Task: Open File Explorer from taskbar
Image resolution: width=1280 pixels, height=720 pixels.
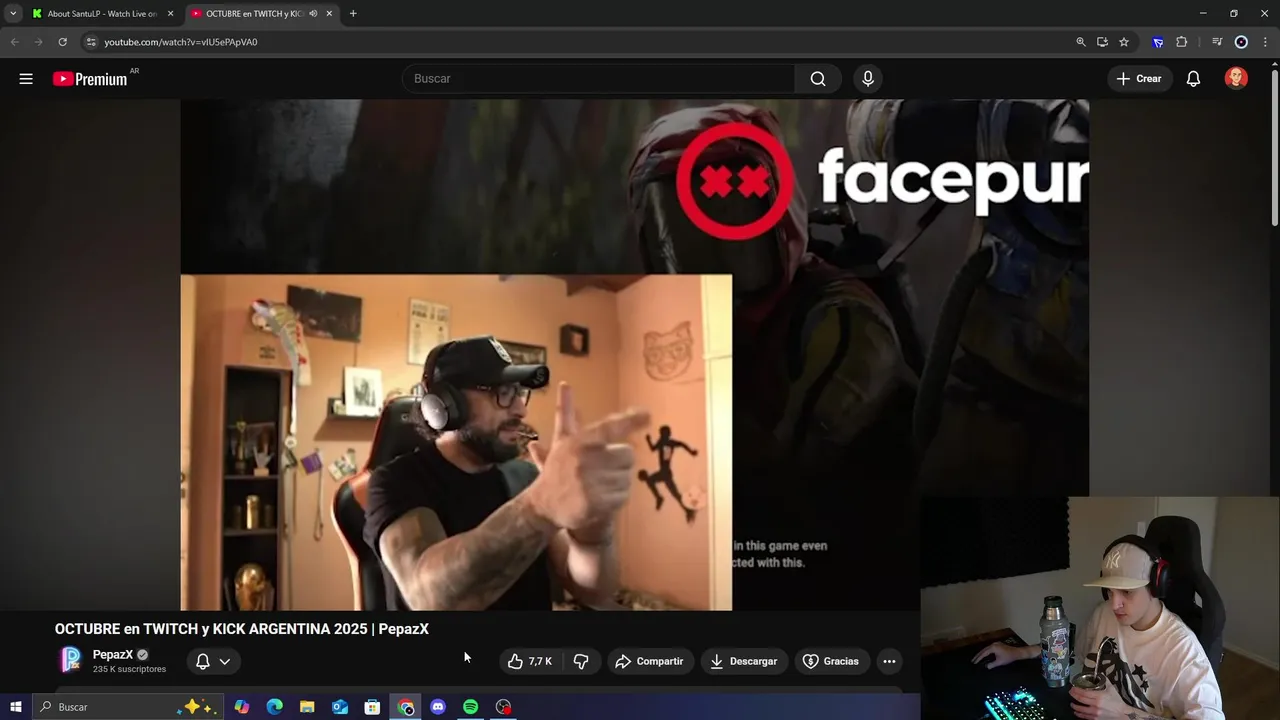Action: [307, 707]
